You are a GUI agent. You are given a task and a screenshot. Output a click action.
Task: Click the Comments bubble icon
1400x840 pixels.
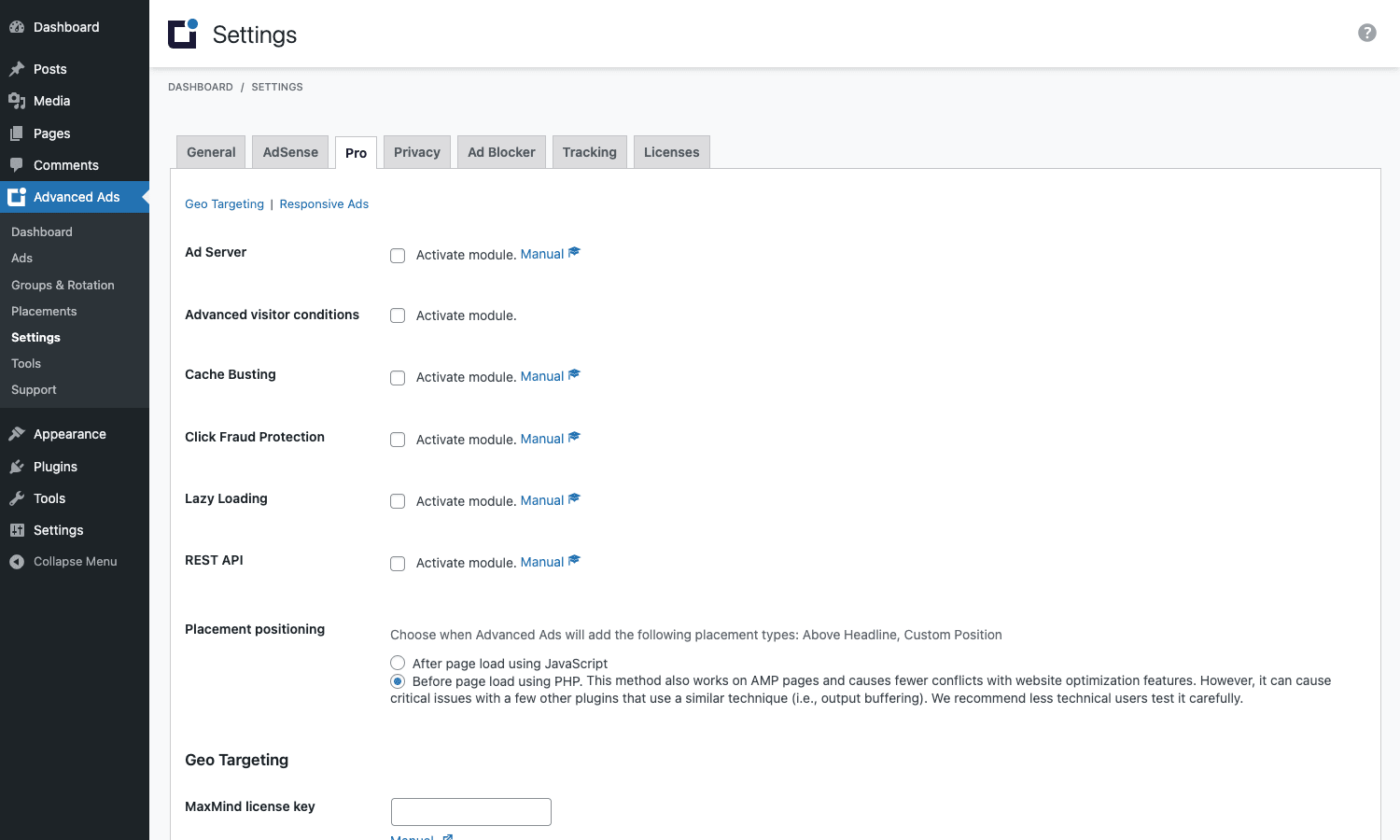click(17, 165)
